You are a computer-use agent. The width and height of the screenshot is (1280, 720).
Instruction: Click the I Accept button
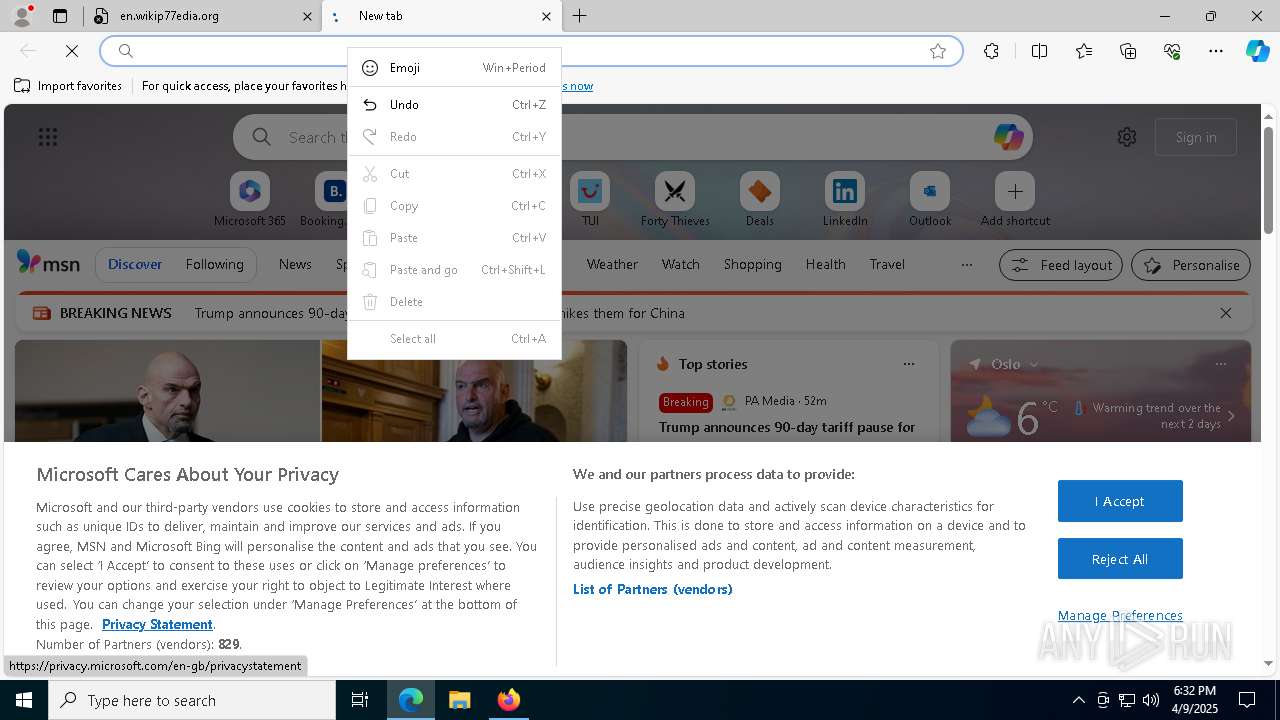click(1120, 501)
